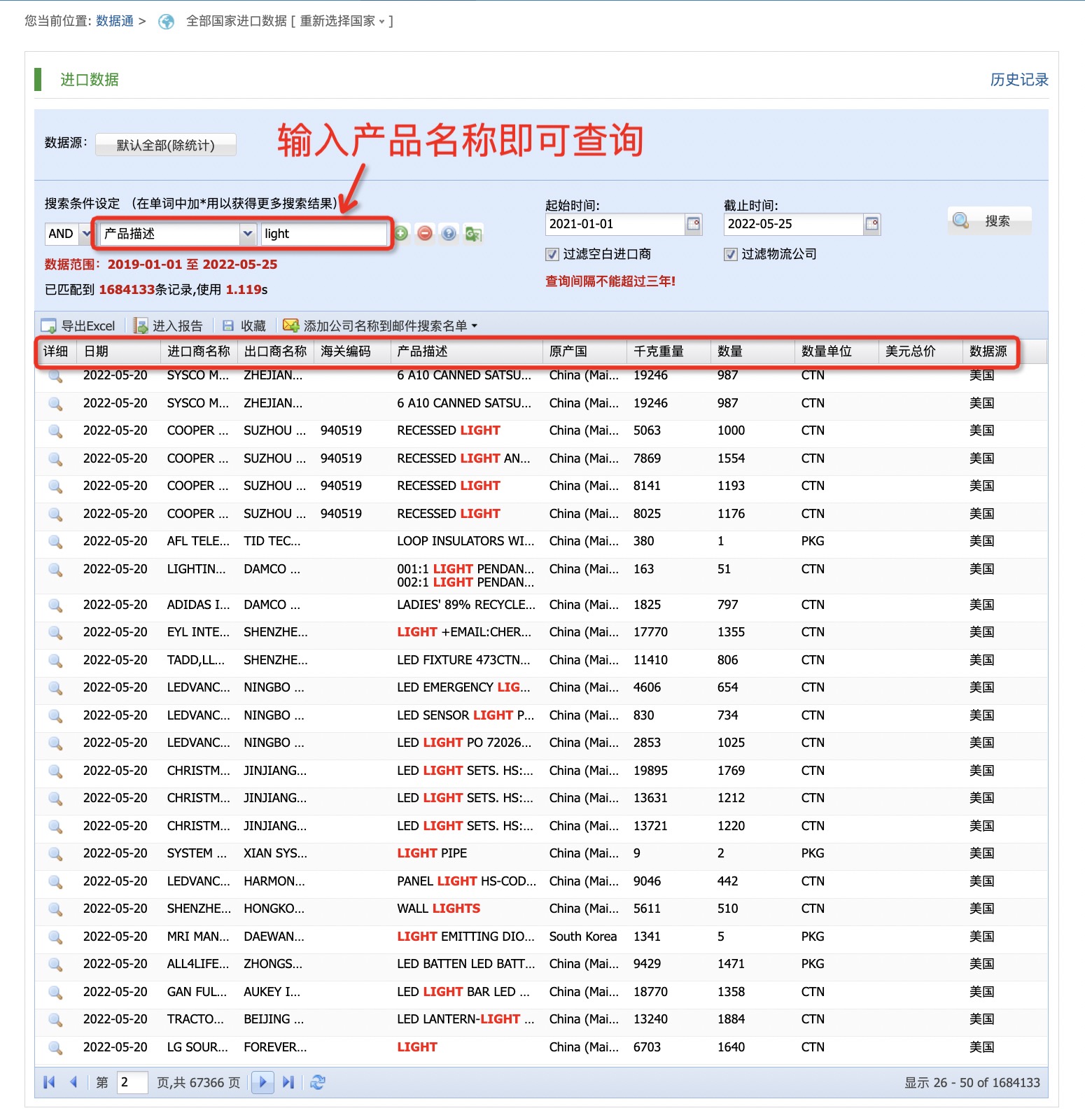Open the end date calendar picker
The image size is (1085, 1120).
pyautogui.click(x=871, y=224)
